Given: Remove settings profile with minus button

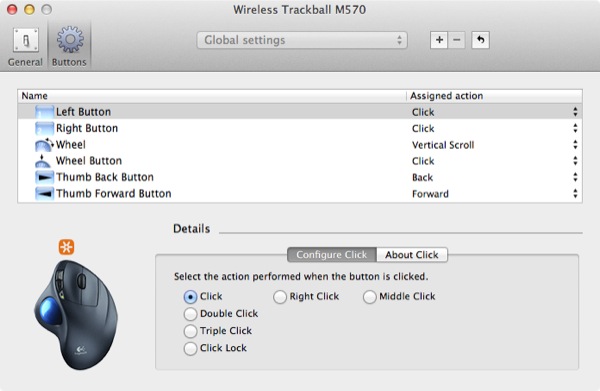Looking at the screenshot, I should click(x=457, y=40).
